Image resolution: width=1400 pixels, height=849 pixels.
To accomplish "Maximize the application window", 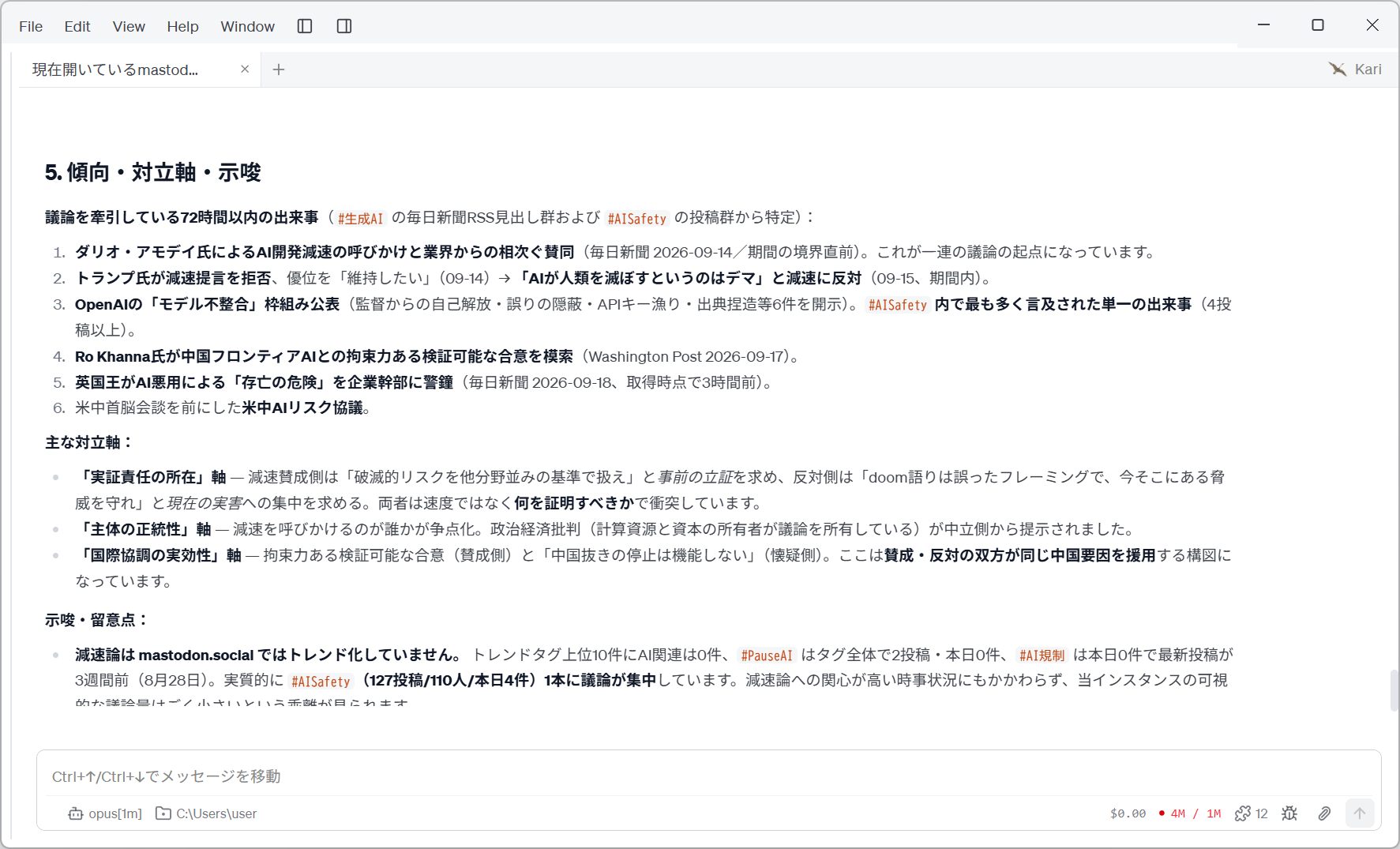I will click(1317, 25).
